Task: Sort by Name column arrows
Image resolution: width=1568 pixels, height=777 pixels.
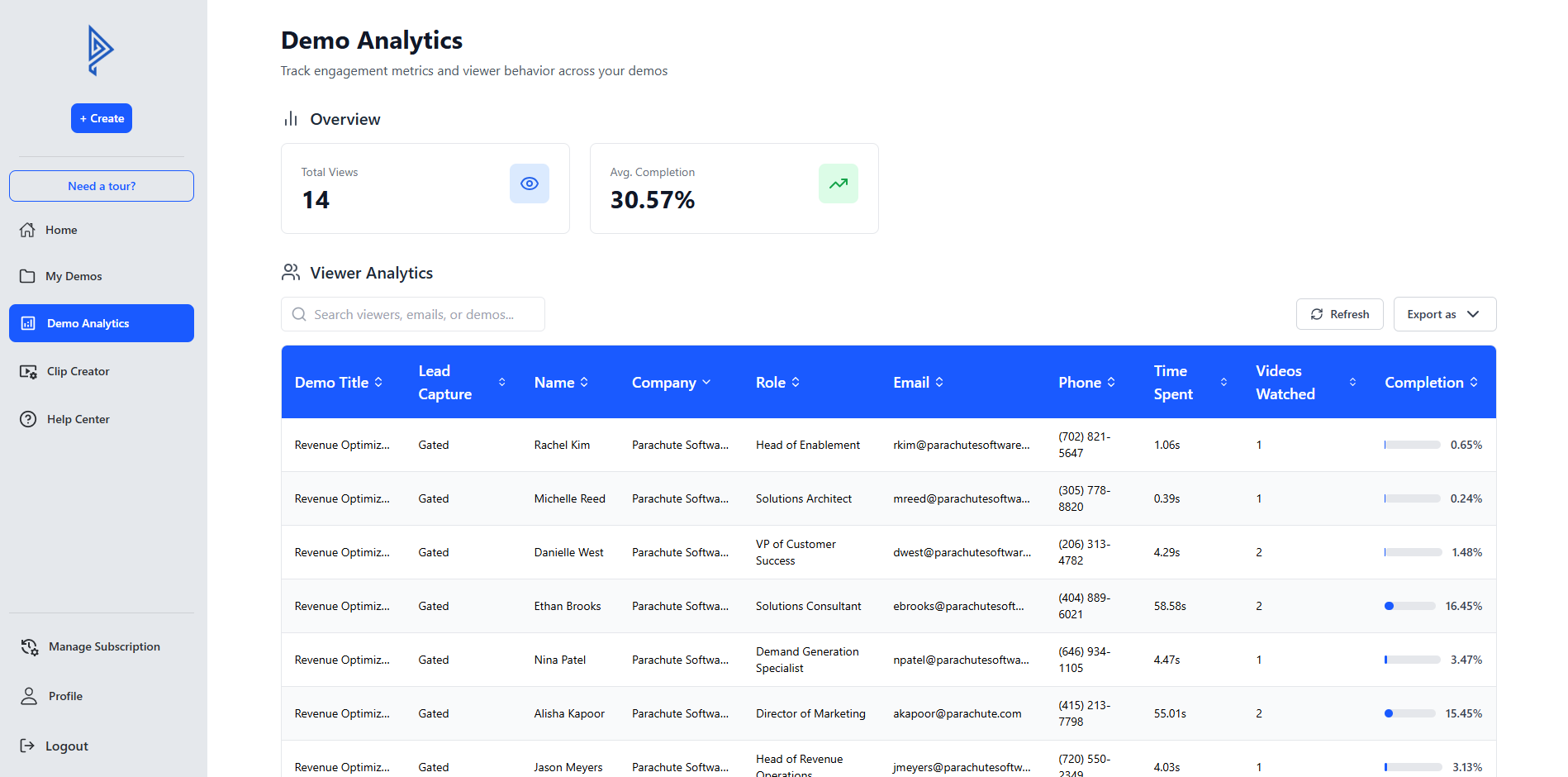Action: click(584, 382)
